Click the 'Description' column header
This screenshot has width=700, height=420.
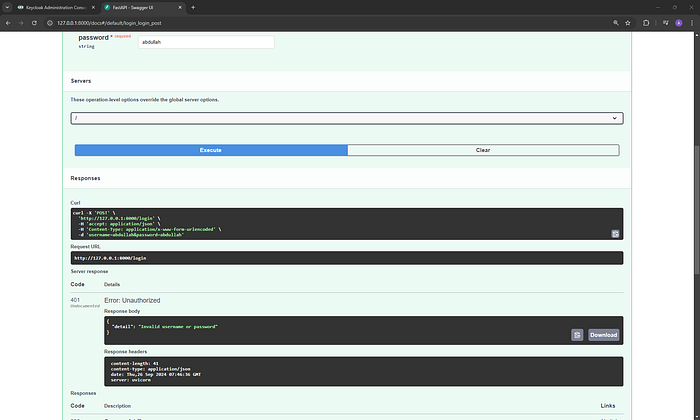click(x=117, y=406)
